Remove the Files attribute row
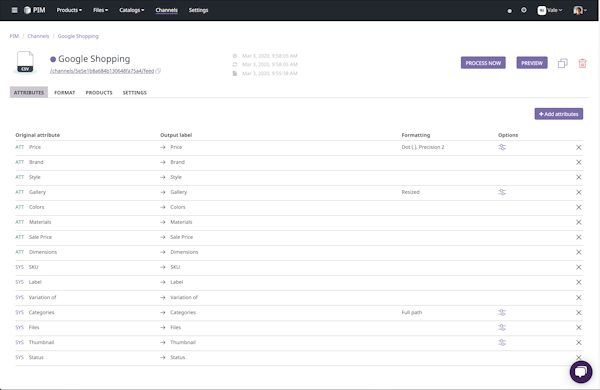 coord(579,328)
